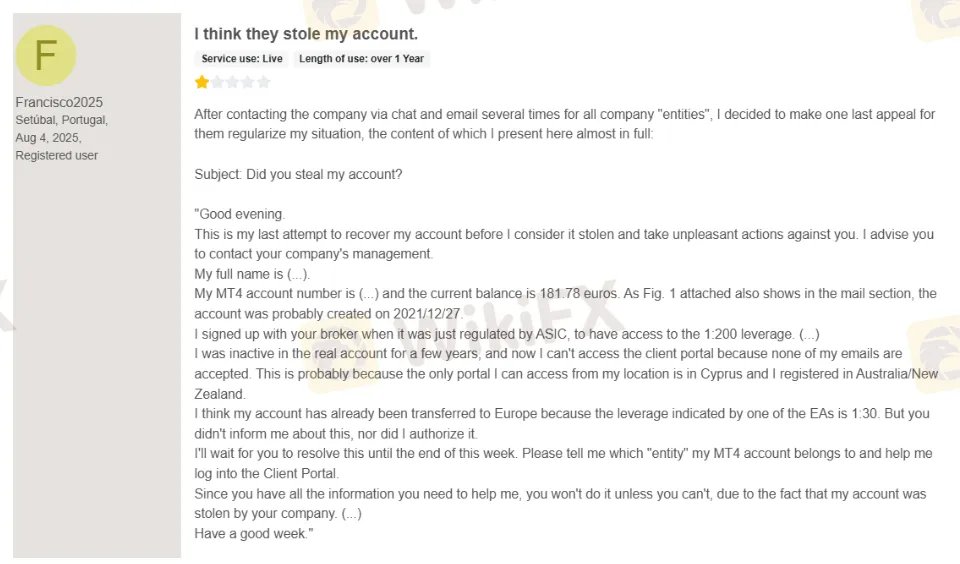This screenshot has width=960, height=564.
Task: Click the "Length of use: over 1 Year" tag
Action: click(x=361, y=59)
